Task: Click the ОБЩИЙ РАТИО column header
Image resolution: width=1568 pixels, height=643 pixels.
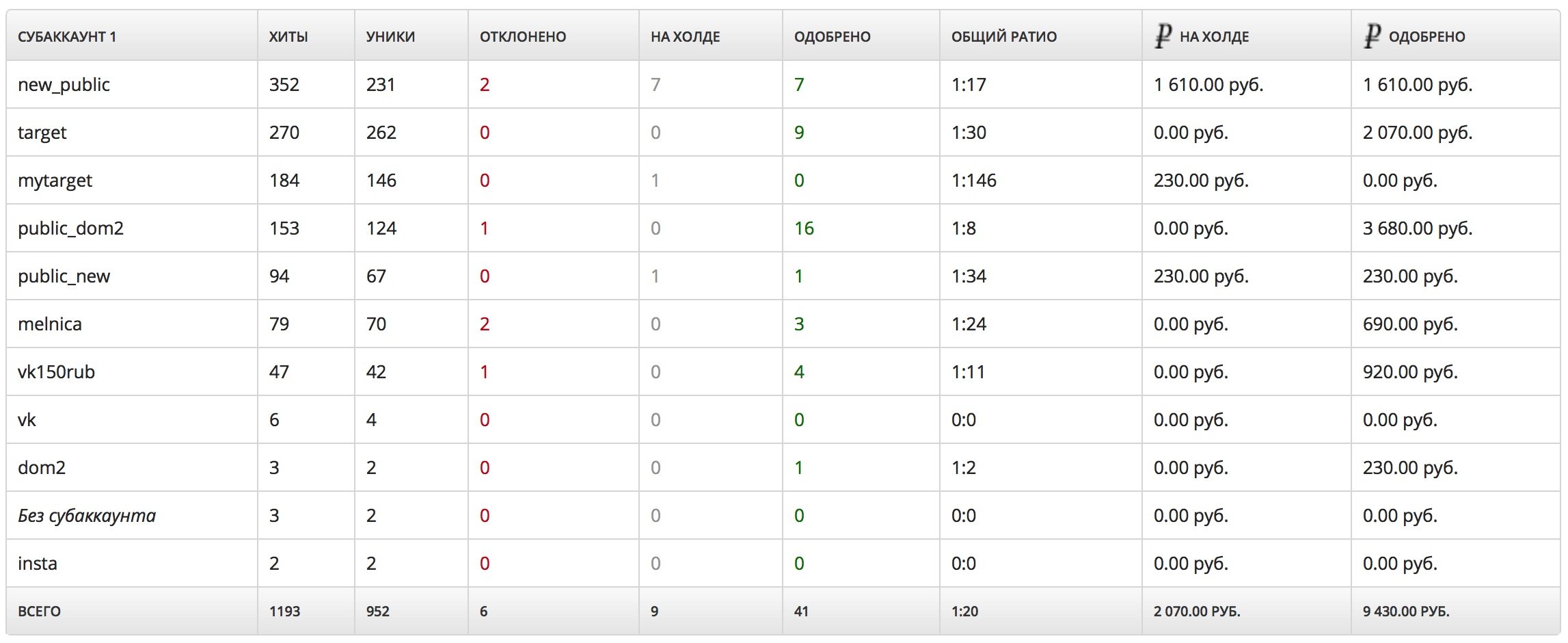Action: click(1004, 37)
